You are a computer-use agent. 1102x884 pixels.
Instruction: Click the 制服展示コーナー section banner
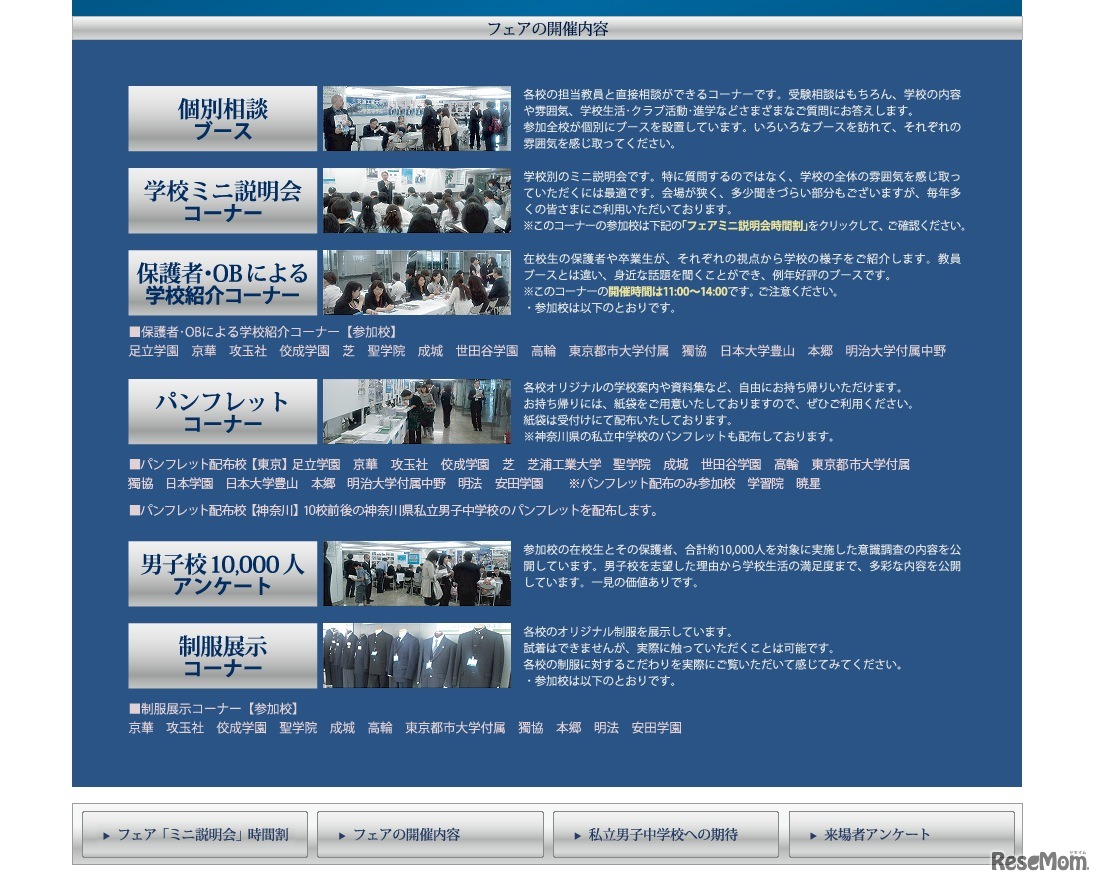pos(222,655)
